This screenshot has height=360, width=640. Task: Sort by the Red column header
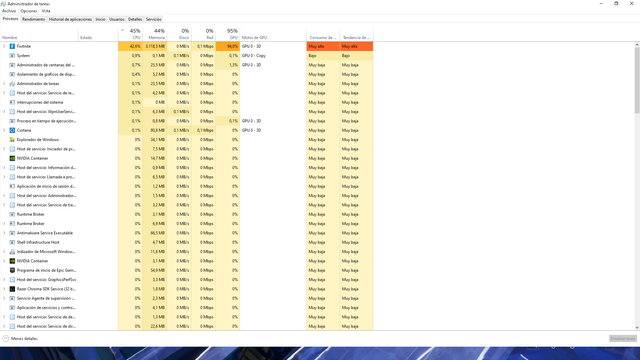(204, 34)
